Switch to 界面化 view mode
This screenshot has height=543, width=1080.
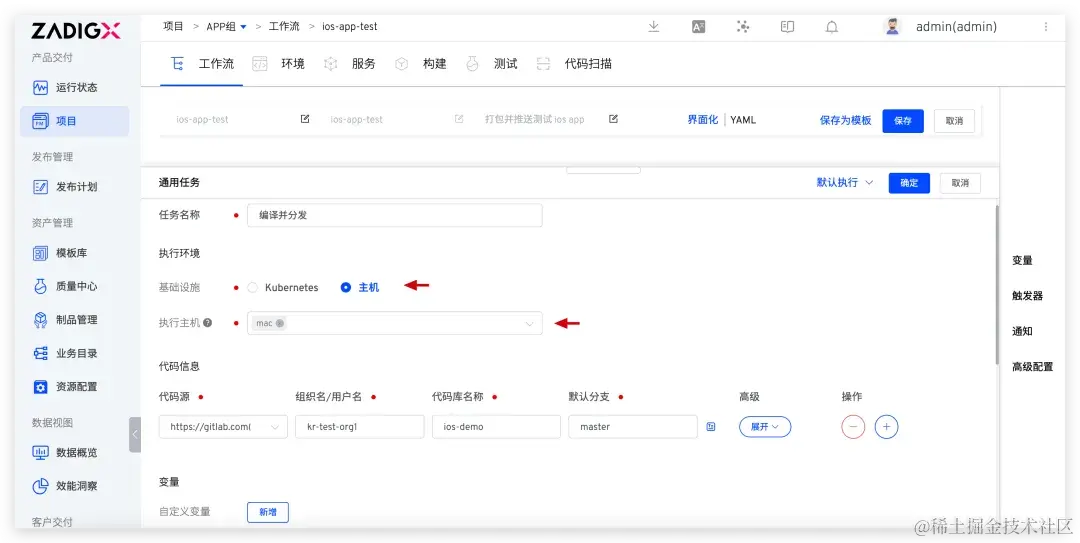coord(703,120)
